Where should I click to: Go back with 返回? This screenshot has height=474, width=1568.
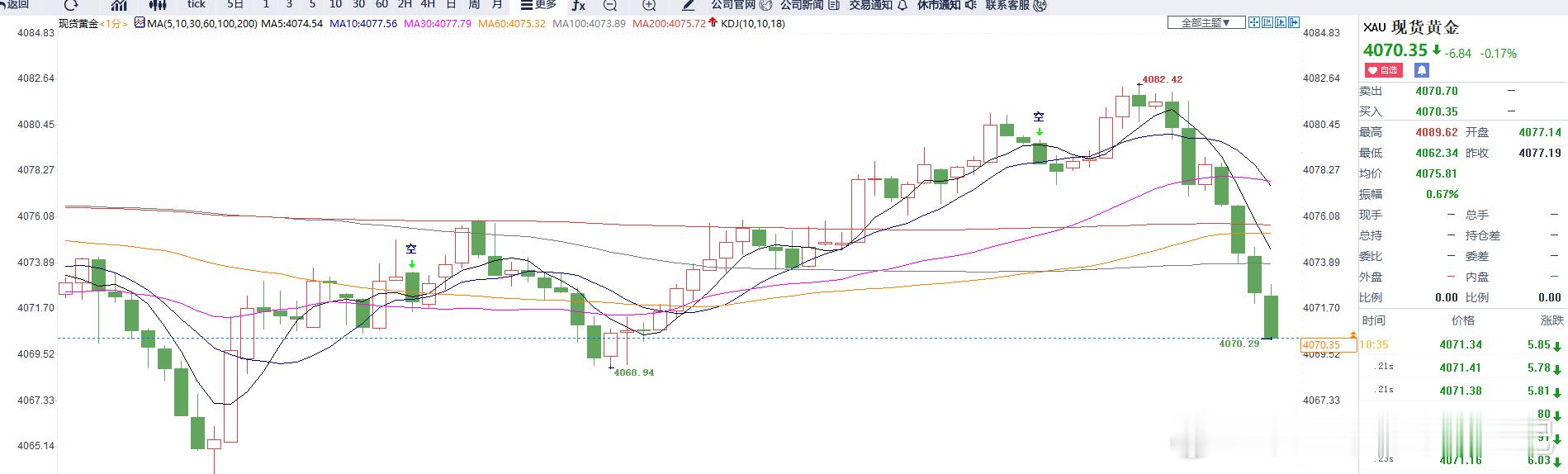click(x=16, y=4)
